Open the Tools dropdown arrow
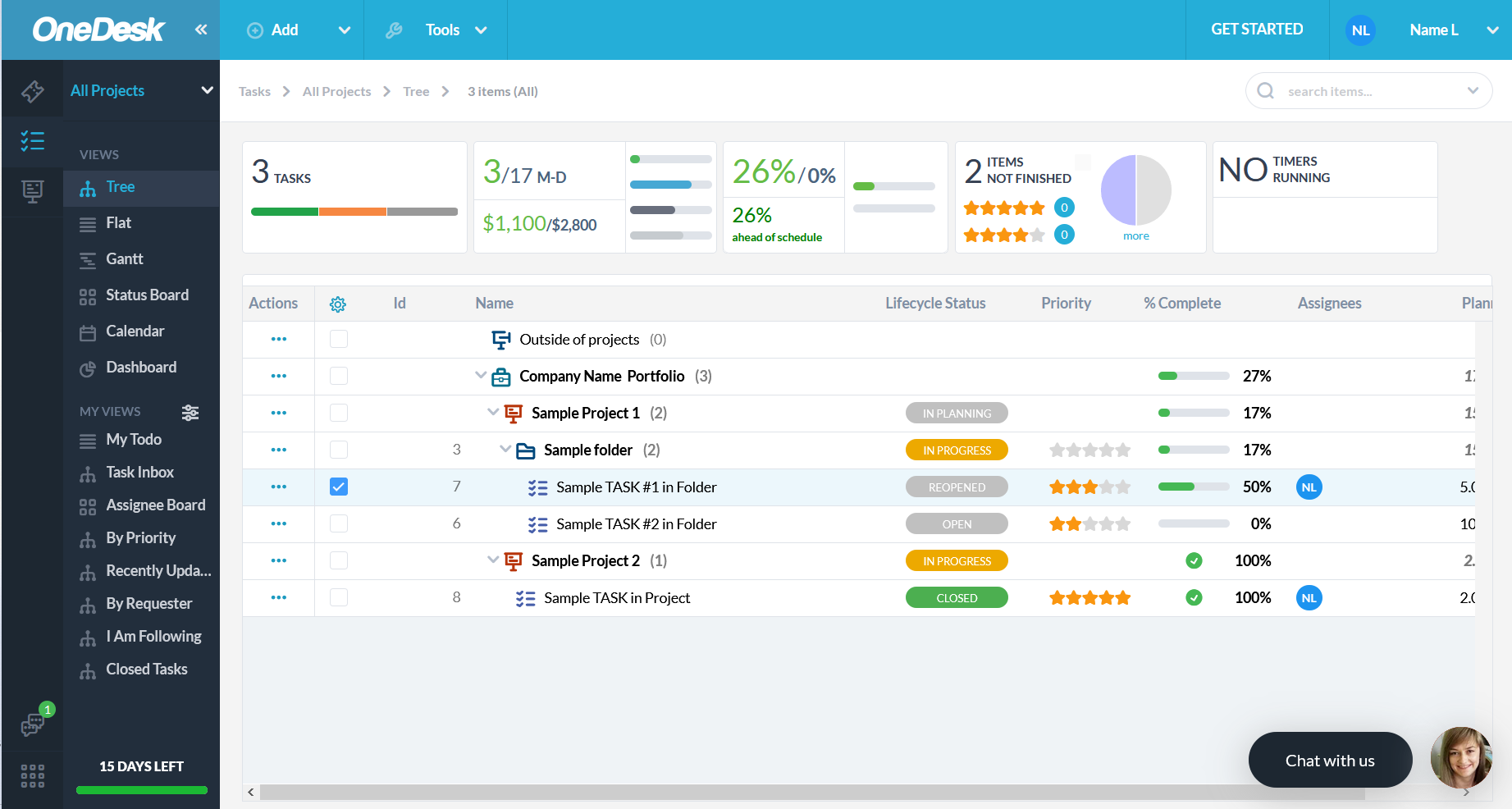 (481, 30)
